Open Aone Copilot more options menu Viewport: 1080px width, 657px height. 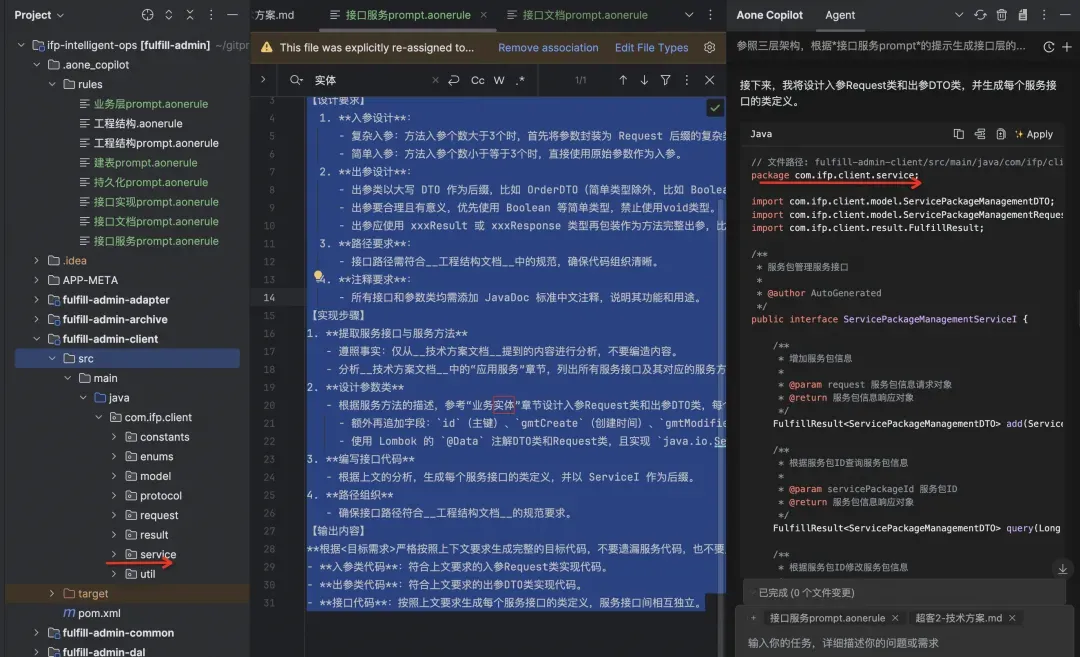pyautogui.click(x=1044, y=14)
